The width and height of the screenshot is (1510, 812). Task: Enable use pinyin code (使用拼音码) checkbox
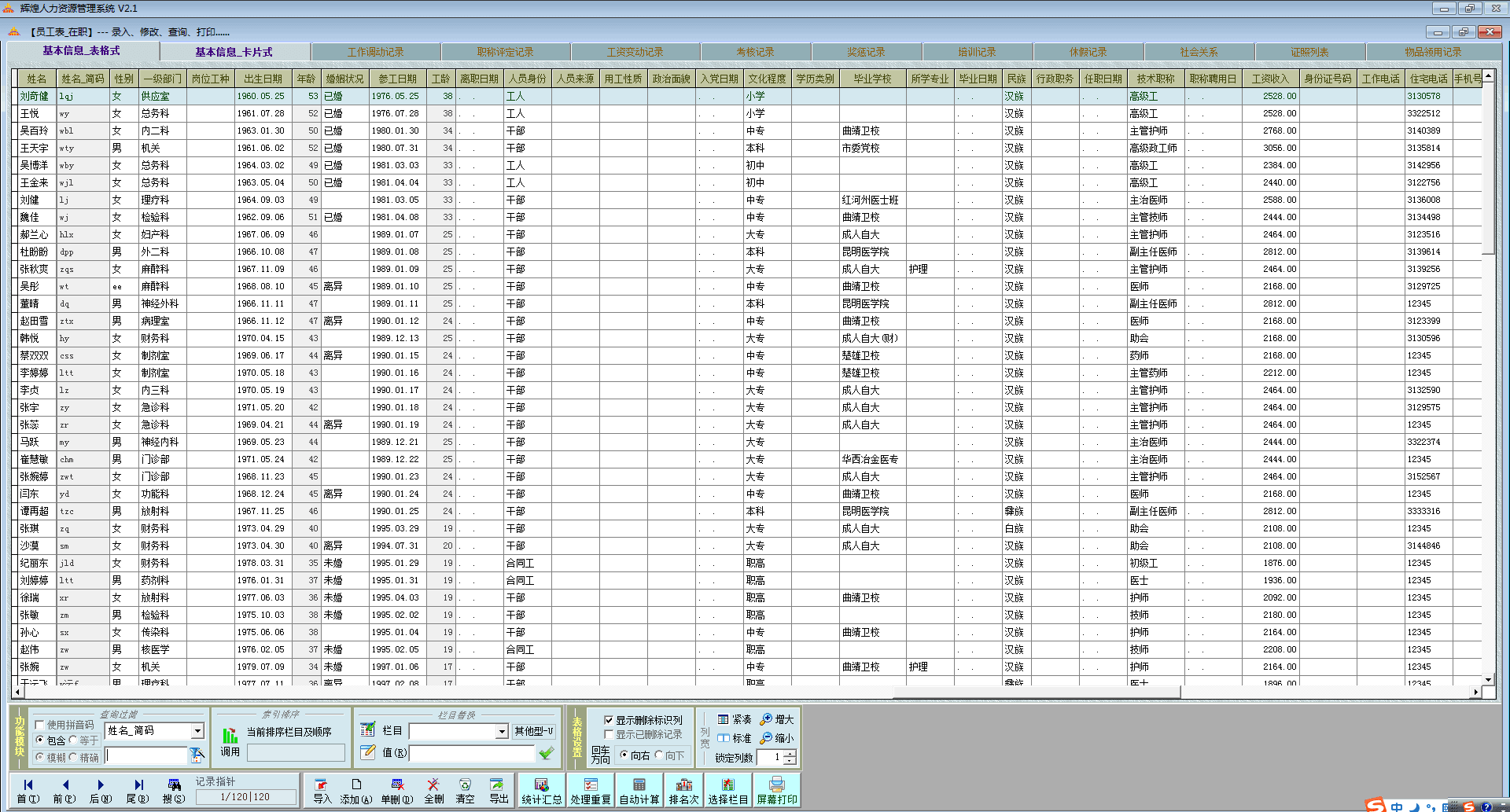pyautogui.click(x=64, y=725)
